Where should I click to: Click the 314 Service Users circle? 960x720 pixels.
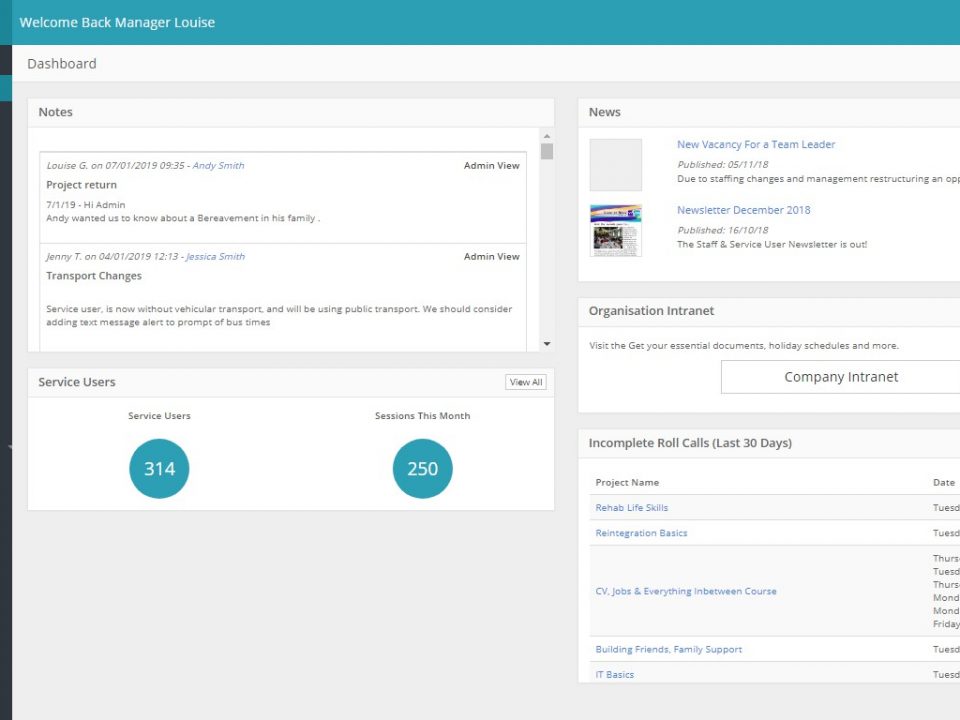point(159,468)
